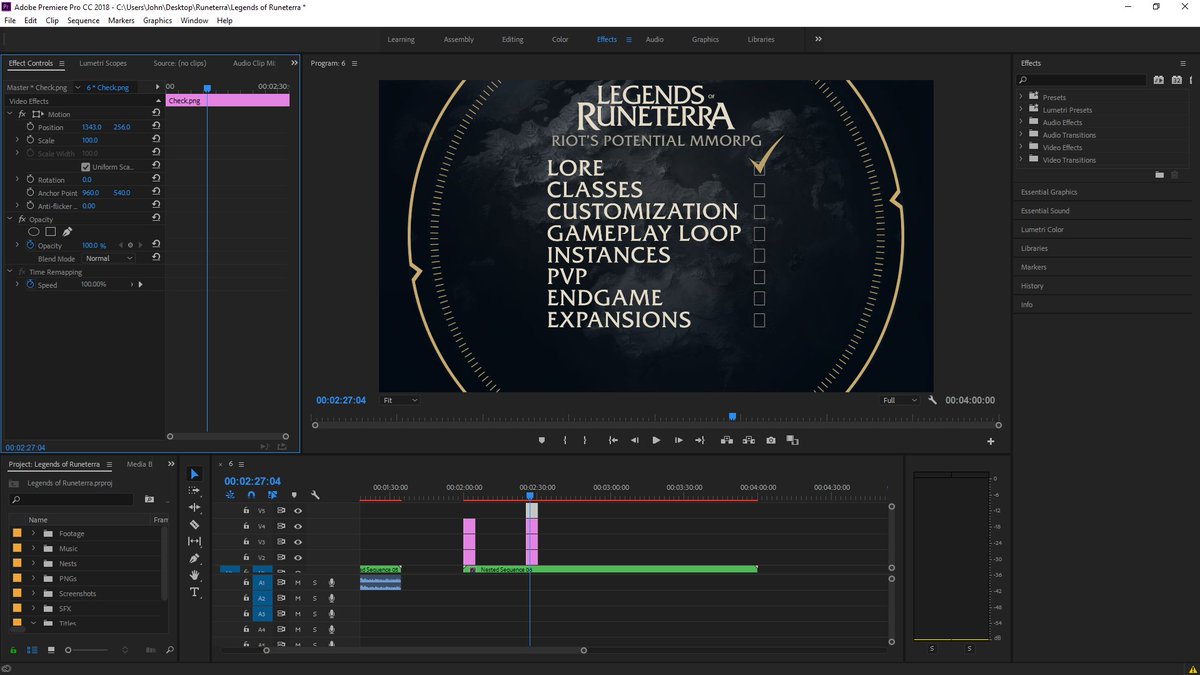Select free draw bezier mask pen
This screenshot has height=675, width=1200.
[67, 232]
